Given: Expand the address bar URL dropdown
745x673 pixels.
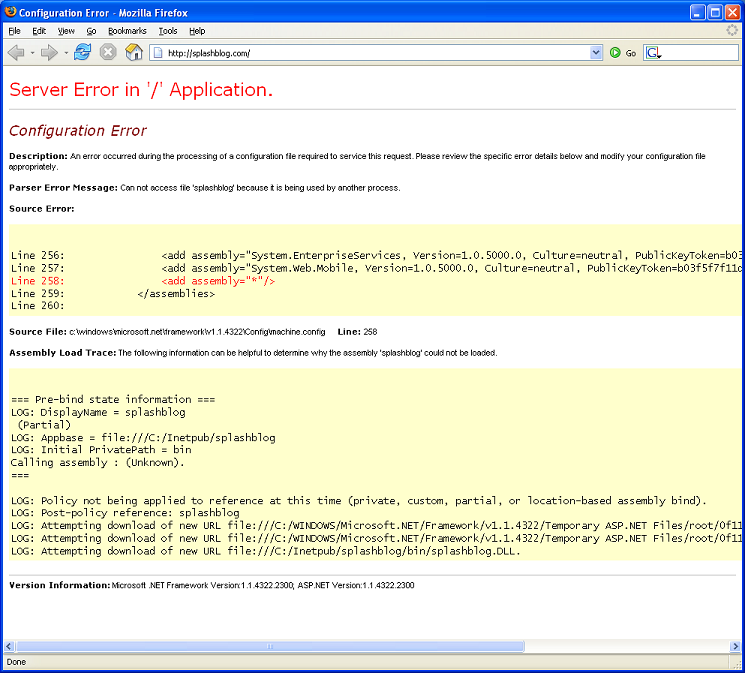Looking at the screenshot, I should point(596,53).
